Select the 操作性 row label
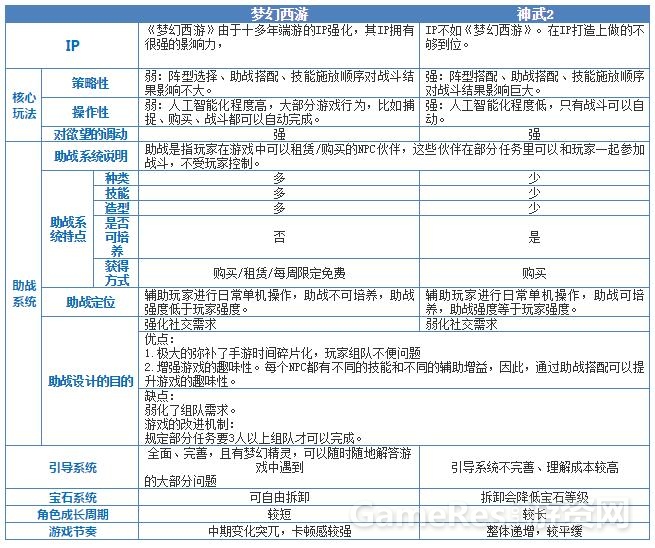Viewport: 655px width, 548px height. (x=90, y=112)
